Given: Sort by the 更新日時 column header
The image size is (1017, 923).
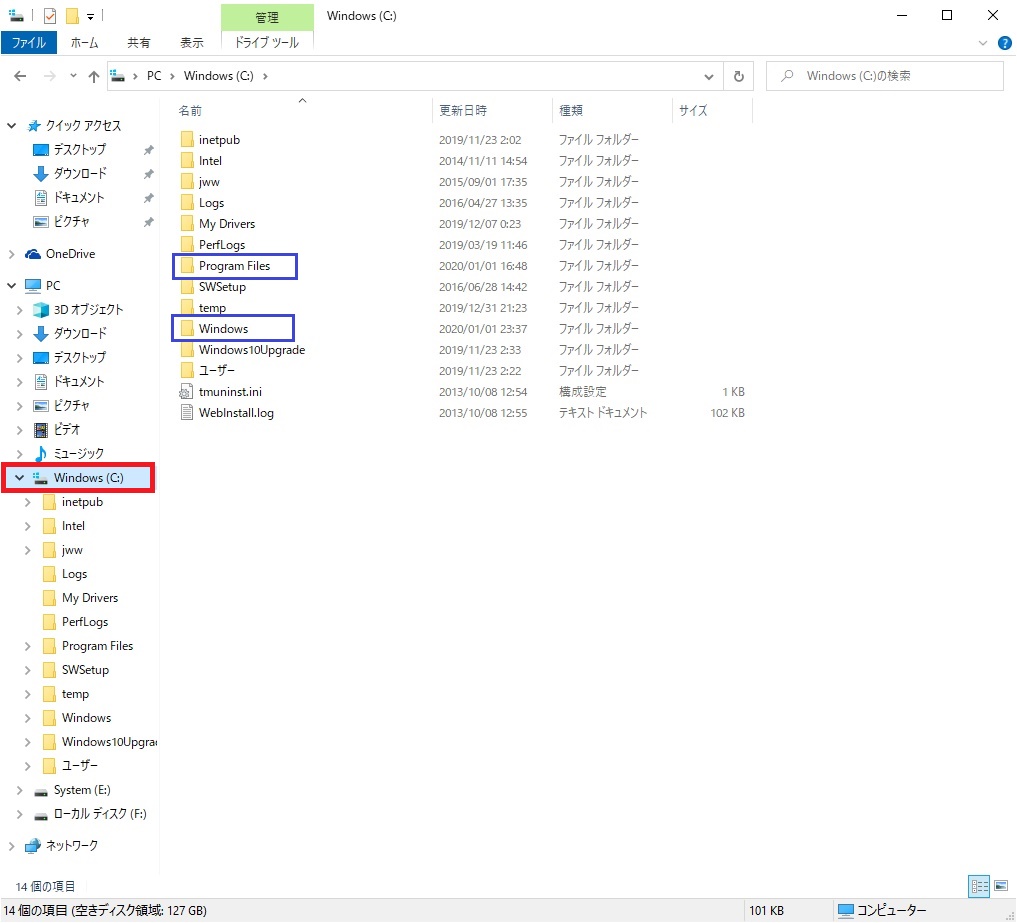Looking at the screenshot, I should click(x=462, y=111).
